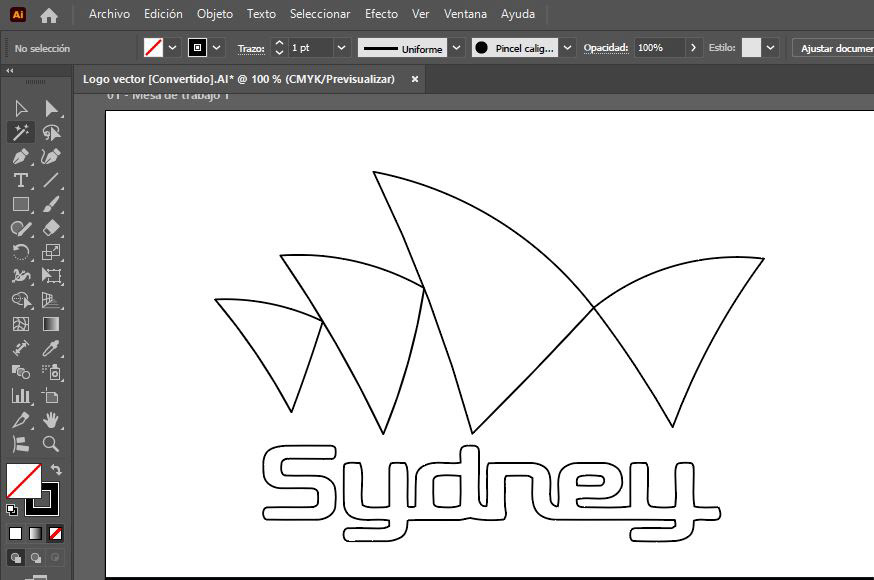Choose the Rectangle tool
The height and width of the screenshot is (580, 874).
tap(21, 204)
